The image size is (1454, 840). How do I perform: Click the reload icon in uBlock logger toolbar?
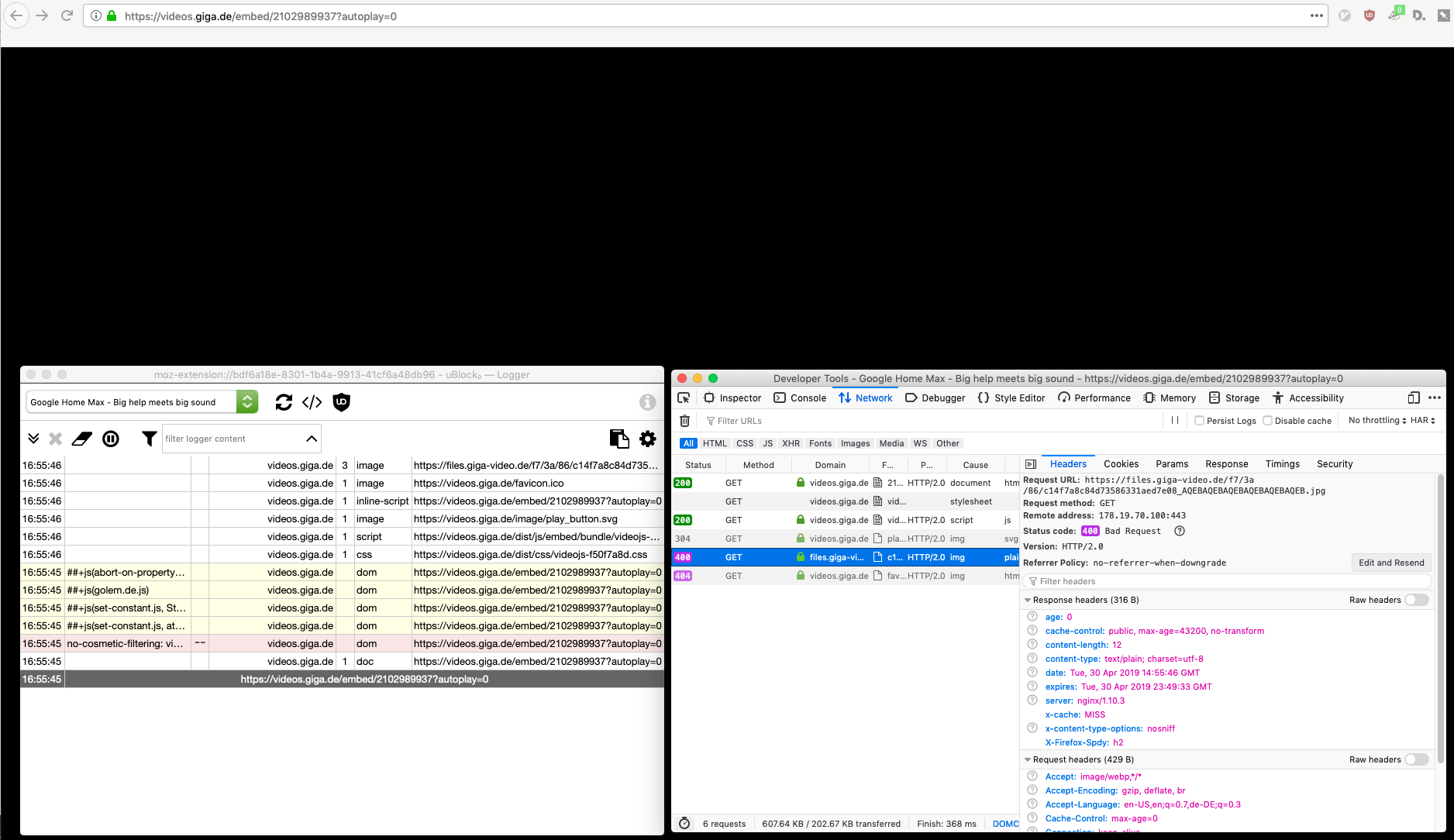tap(284, 402)
